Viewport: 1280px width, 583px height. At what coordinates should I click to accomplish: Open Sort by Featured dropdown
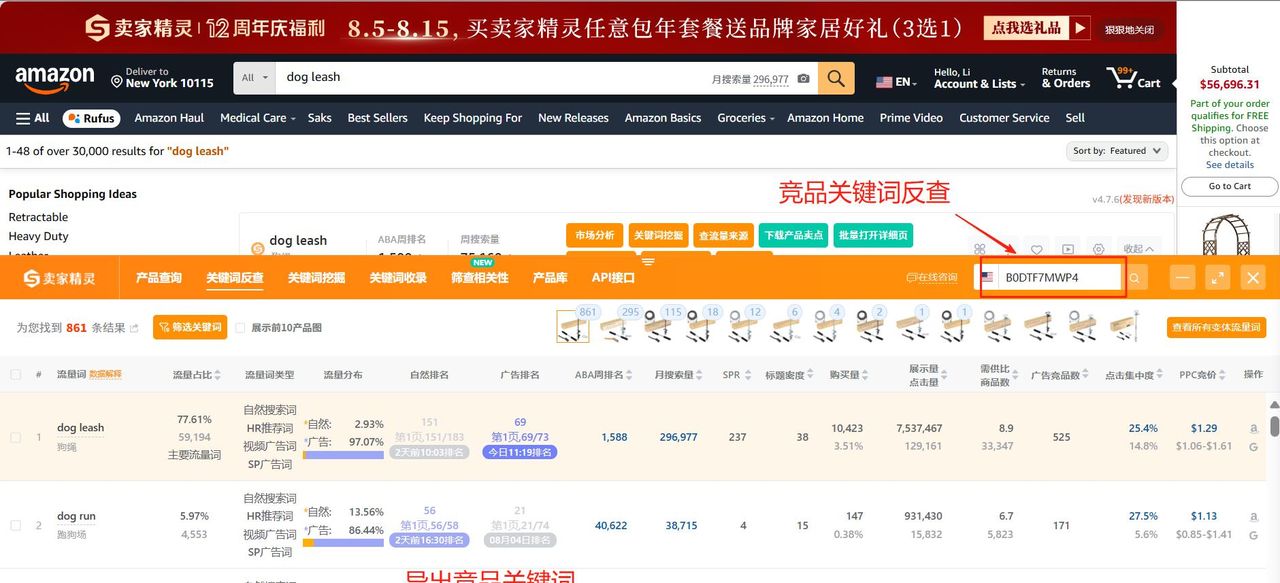pos(1117,151)
